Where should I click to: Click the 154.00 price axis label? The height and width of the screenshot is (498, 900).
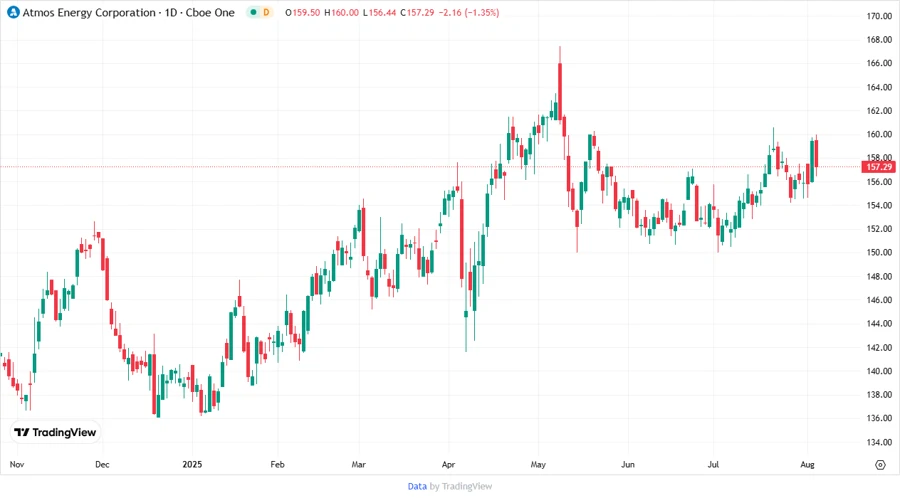pos(879,205)
